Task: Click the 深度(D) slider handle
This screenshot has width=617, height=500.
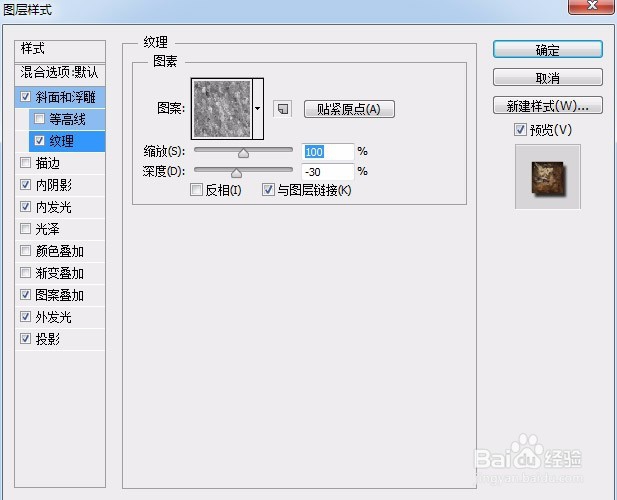Action: pos(236,173)
